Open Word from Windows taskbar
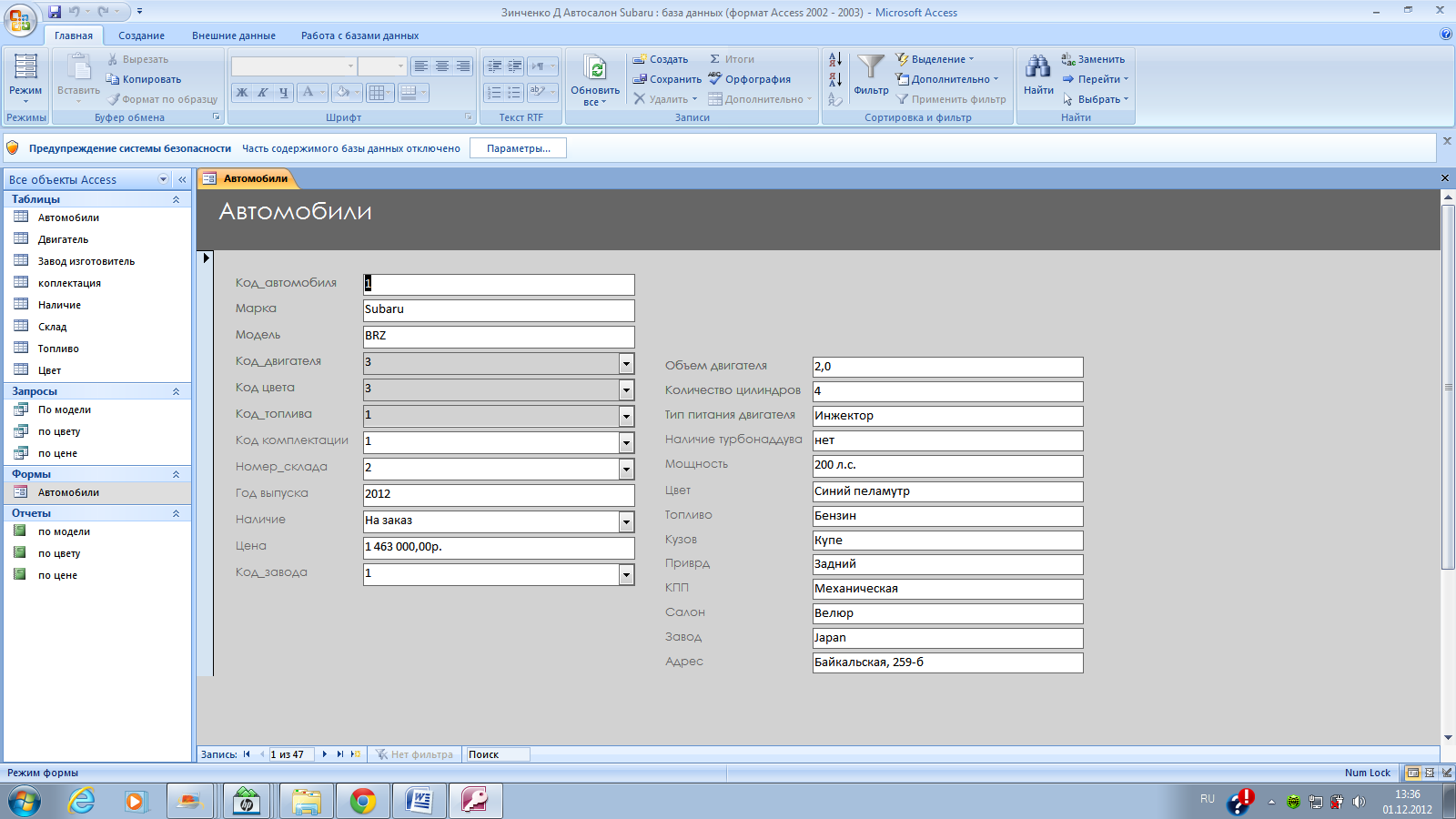 420,801
